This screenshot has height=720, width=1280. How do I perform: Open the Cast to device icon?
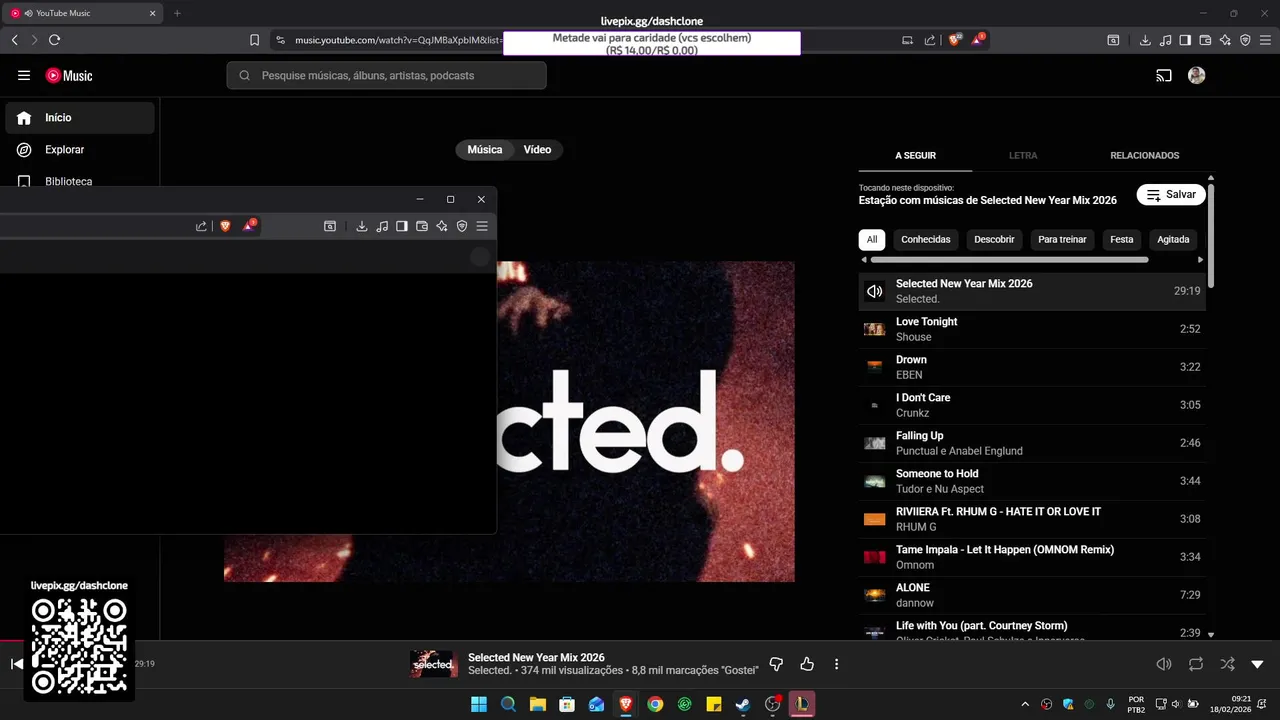click(x=1164, y=75)
